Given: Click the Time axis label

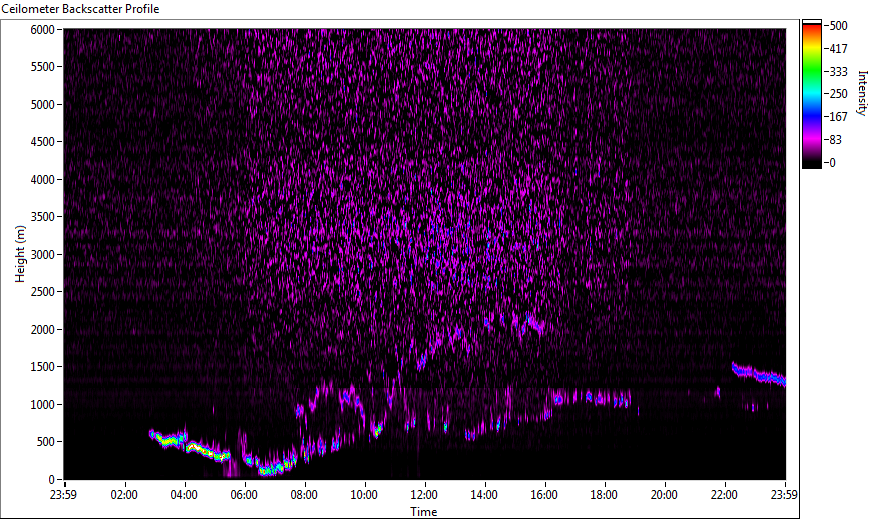Looking at the screenshot, I should pos(423,512).
